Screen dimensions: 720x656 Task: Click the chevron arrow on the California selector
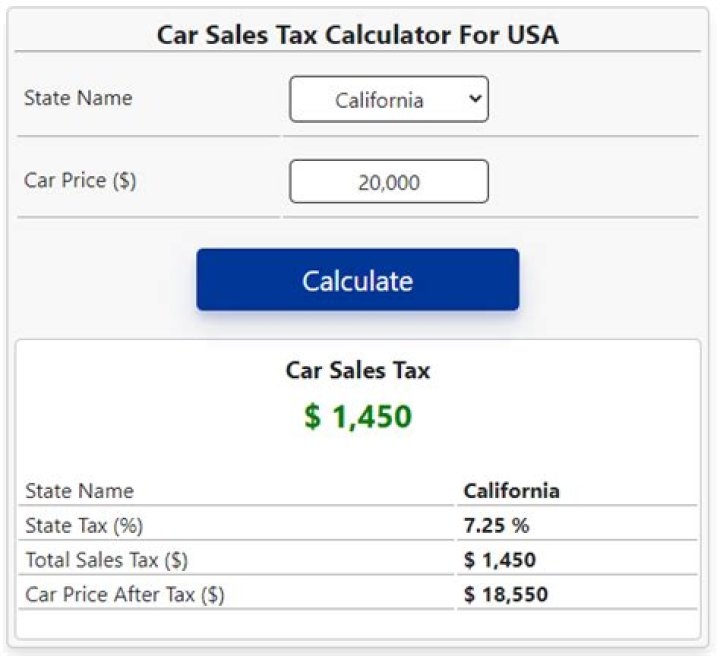(475, 99)
